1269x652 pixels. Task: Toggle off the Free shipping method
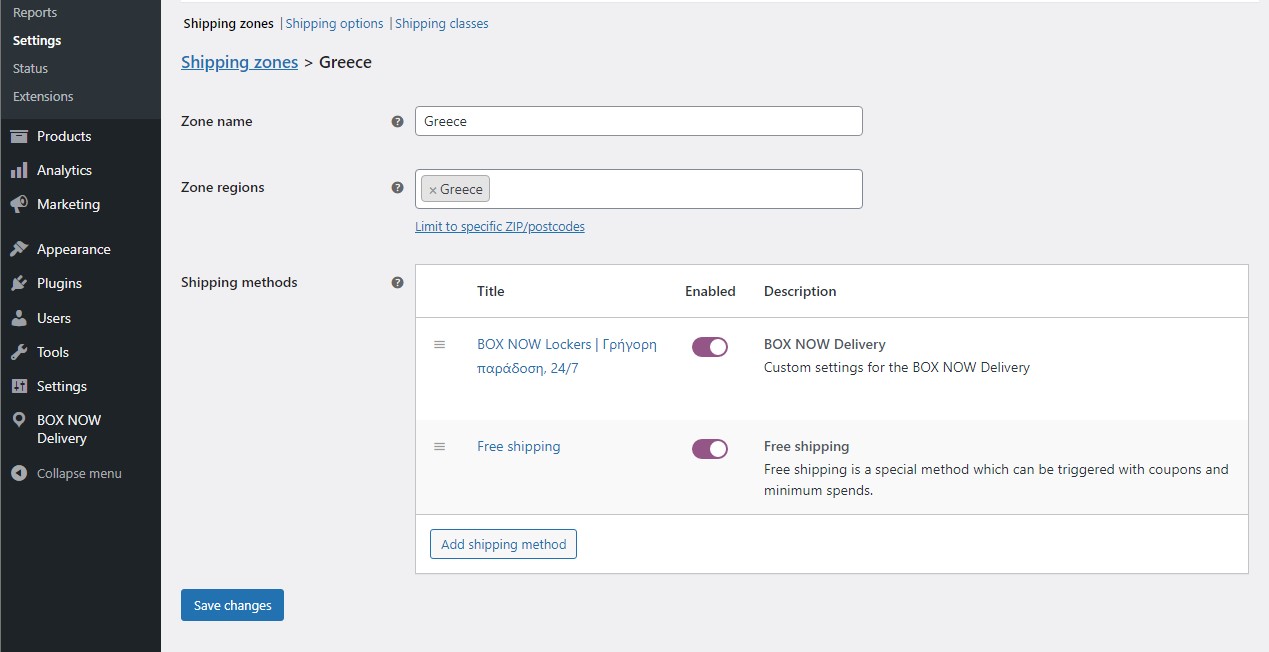click(709, 449)
